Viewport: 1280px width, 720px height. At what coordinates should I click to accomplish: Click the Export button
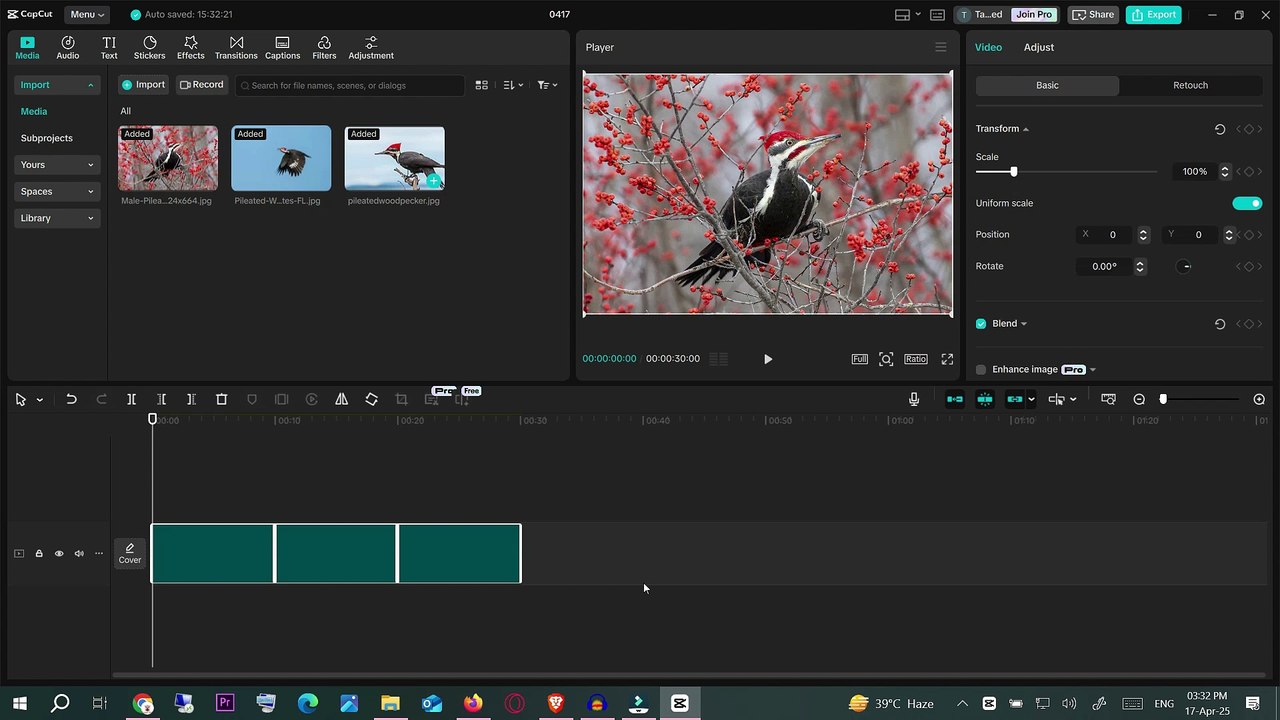click(x=1153, y=14)
